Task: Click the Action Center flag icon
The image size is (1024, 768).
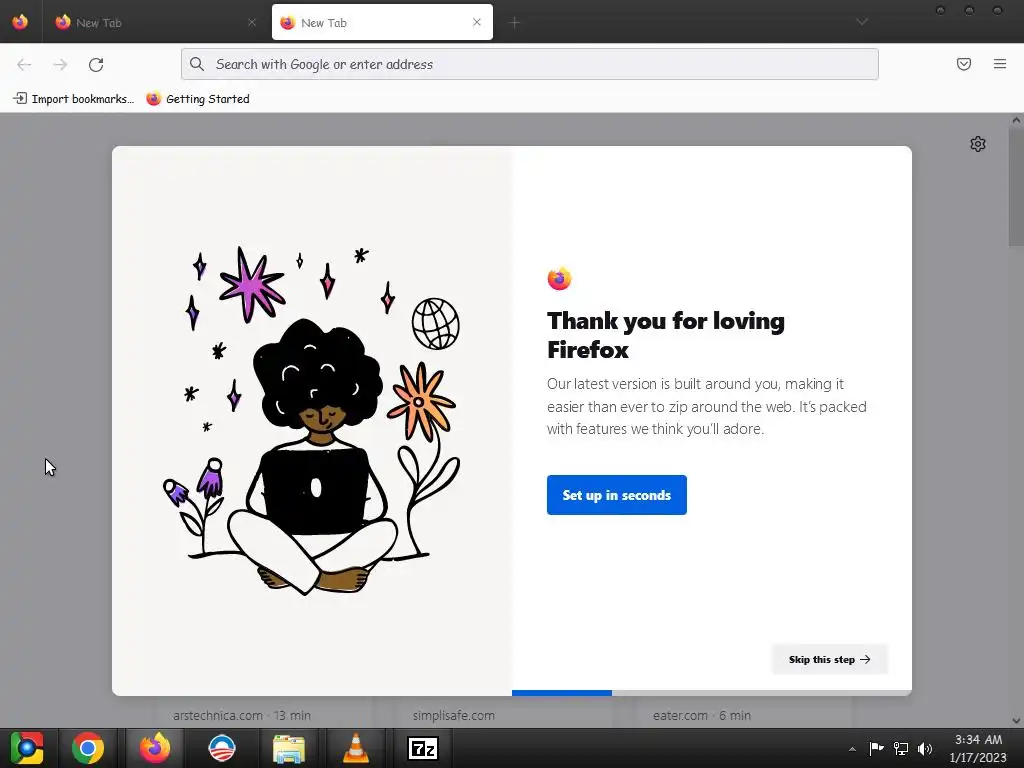Action: tap(876, 749)
